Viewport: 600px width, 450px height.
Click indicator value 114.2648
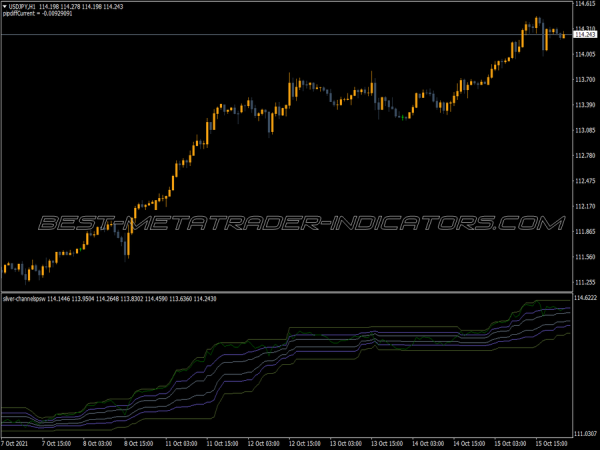[x=108, y=299]
